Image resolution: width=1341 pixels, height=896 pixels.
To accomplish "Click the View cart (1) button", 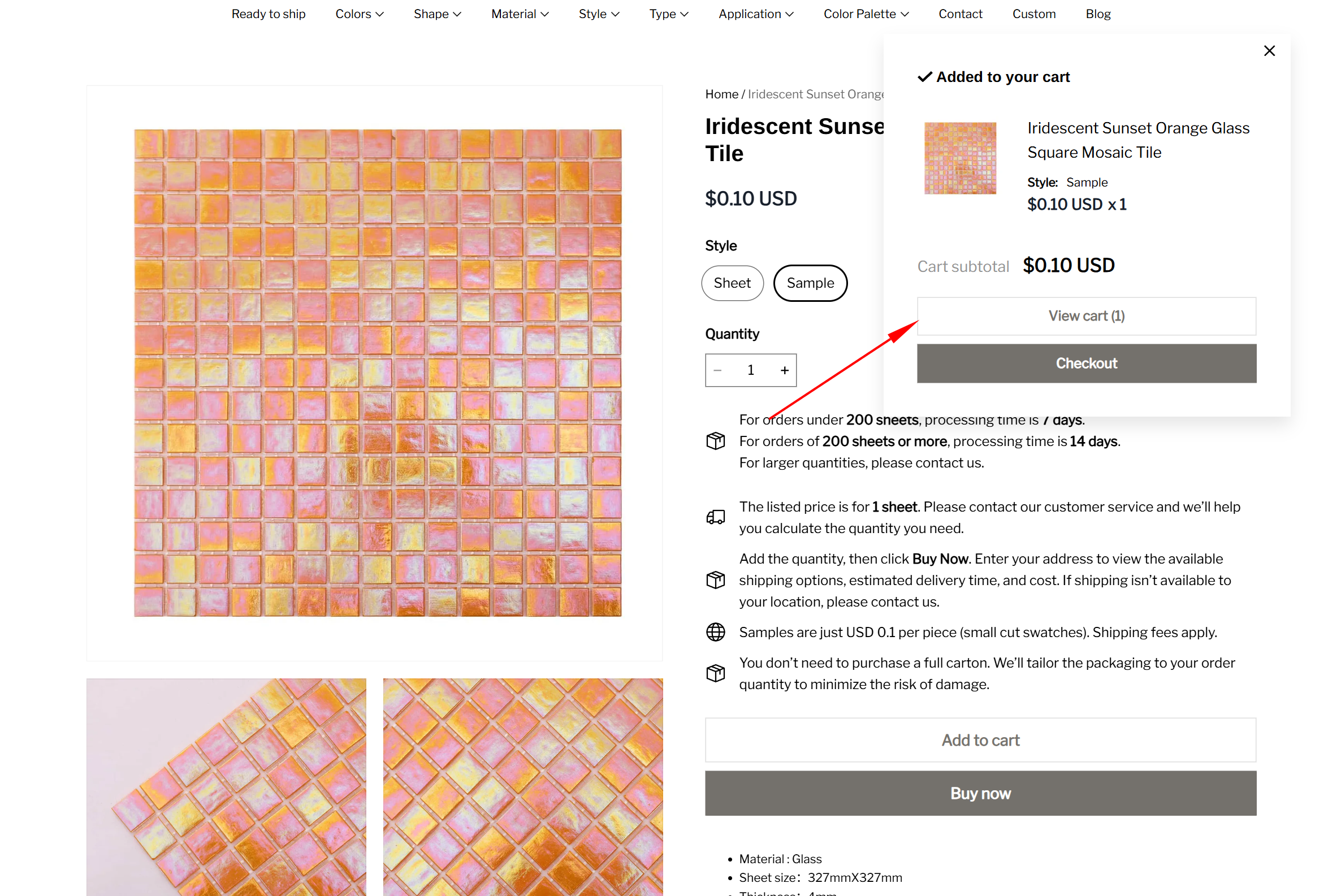I will tap(1086, 316).
